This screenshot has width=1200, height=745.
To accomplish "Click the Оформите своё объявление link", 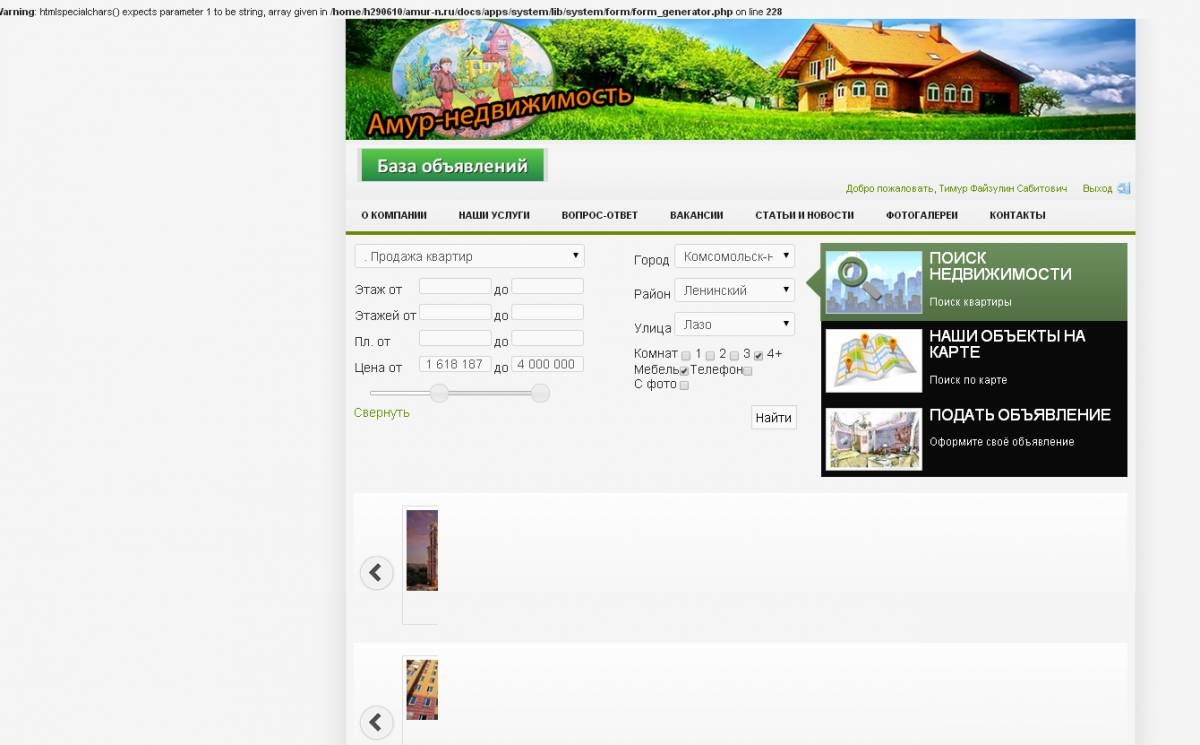I will tap(1002, 442).
